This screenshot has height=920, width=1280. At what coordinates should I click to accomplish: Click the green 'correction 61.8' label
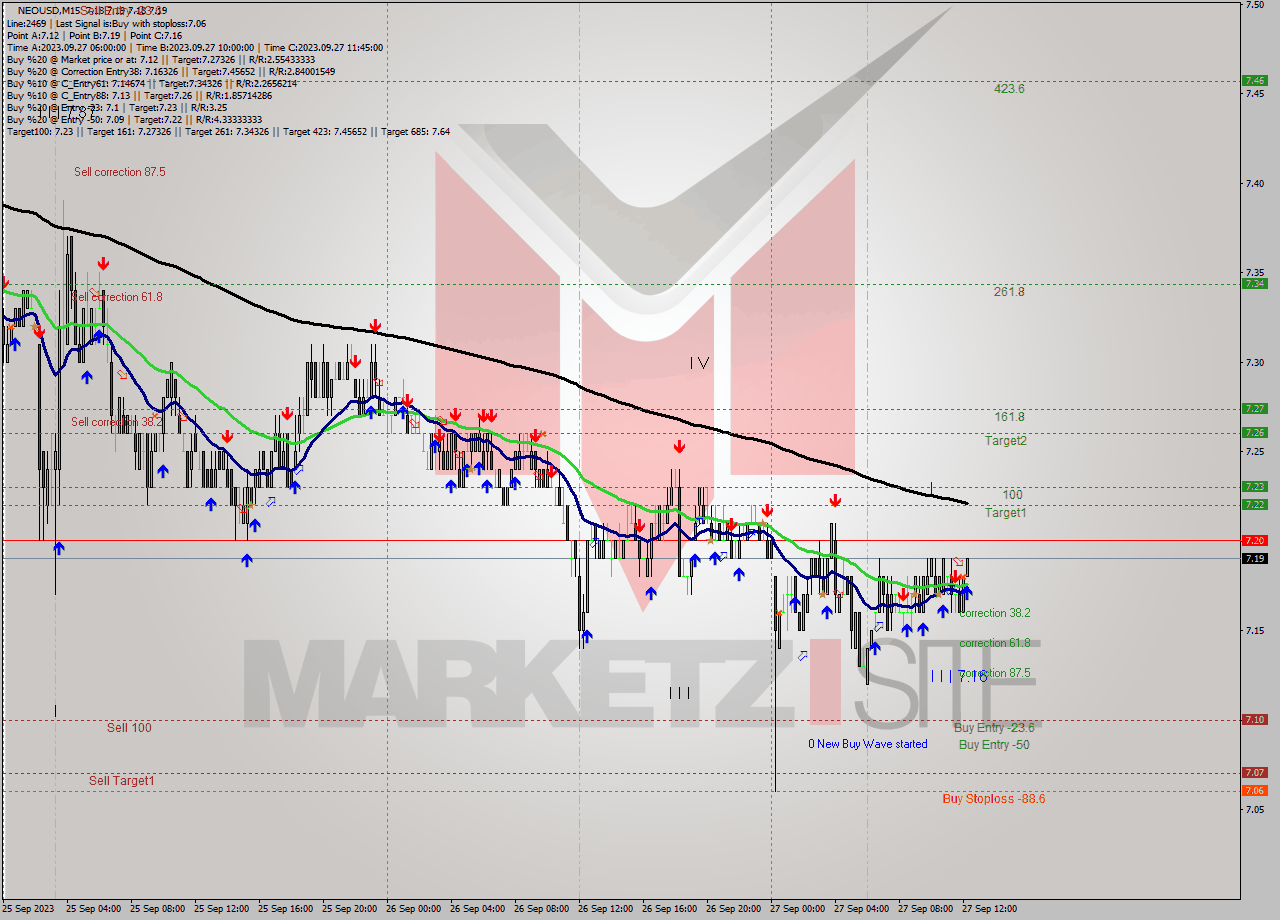[x=994, y=643]
